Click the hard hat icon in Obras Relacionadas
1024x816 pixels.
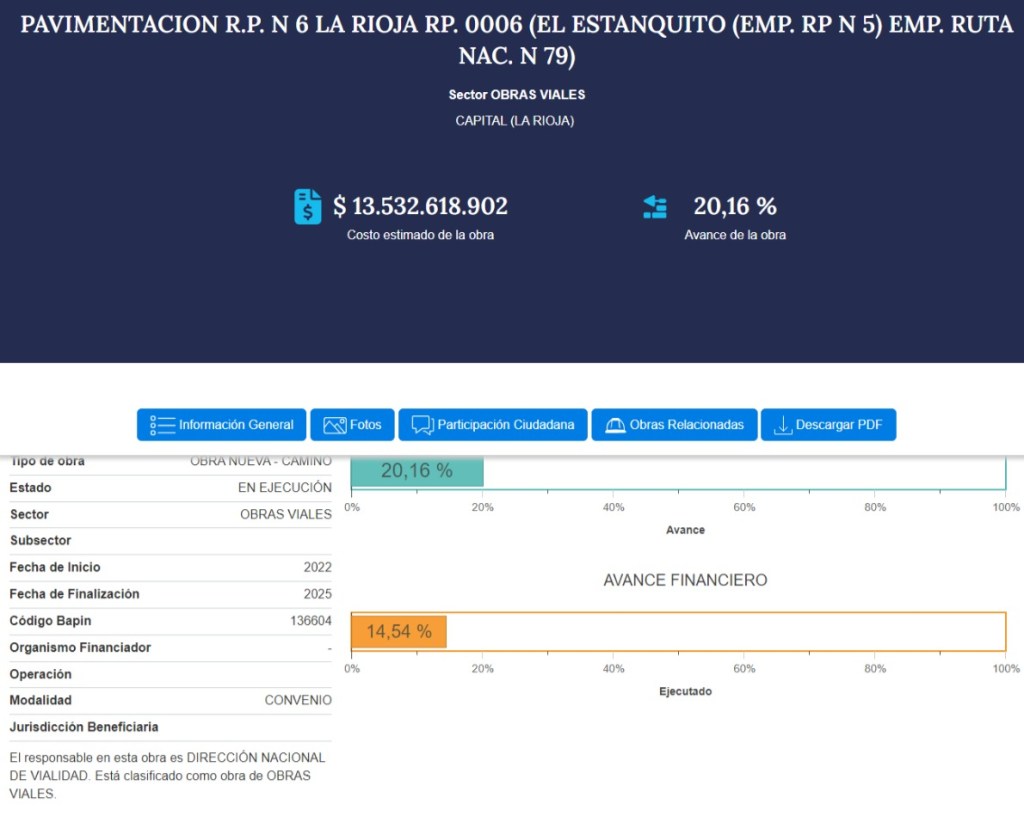tap(615, 425)
